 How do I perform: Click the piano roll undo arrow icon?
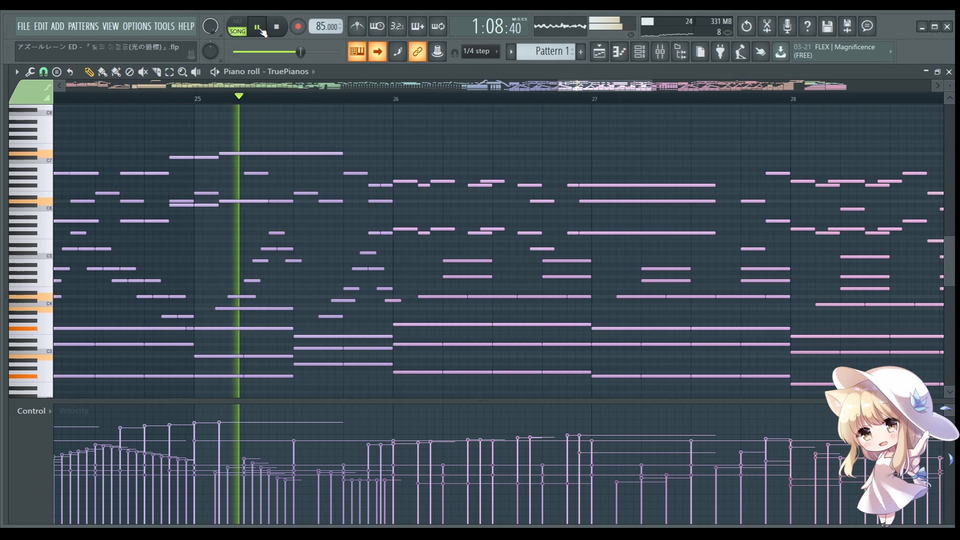click(x=70, y=72)
